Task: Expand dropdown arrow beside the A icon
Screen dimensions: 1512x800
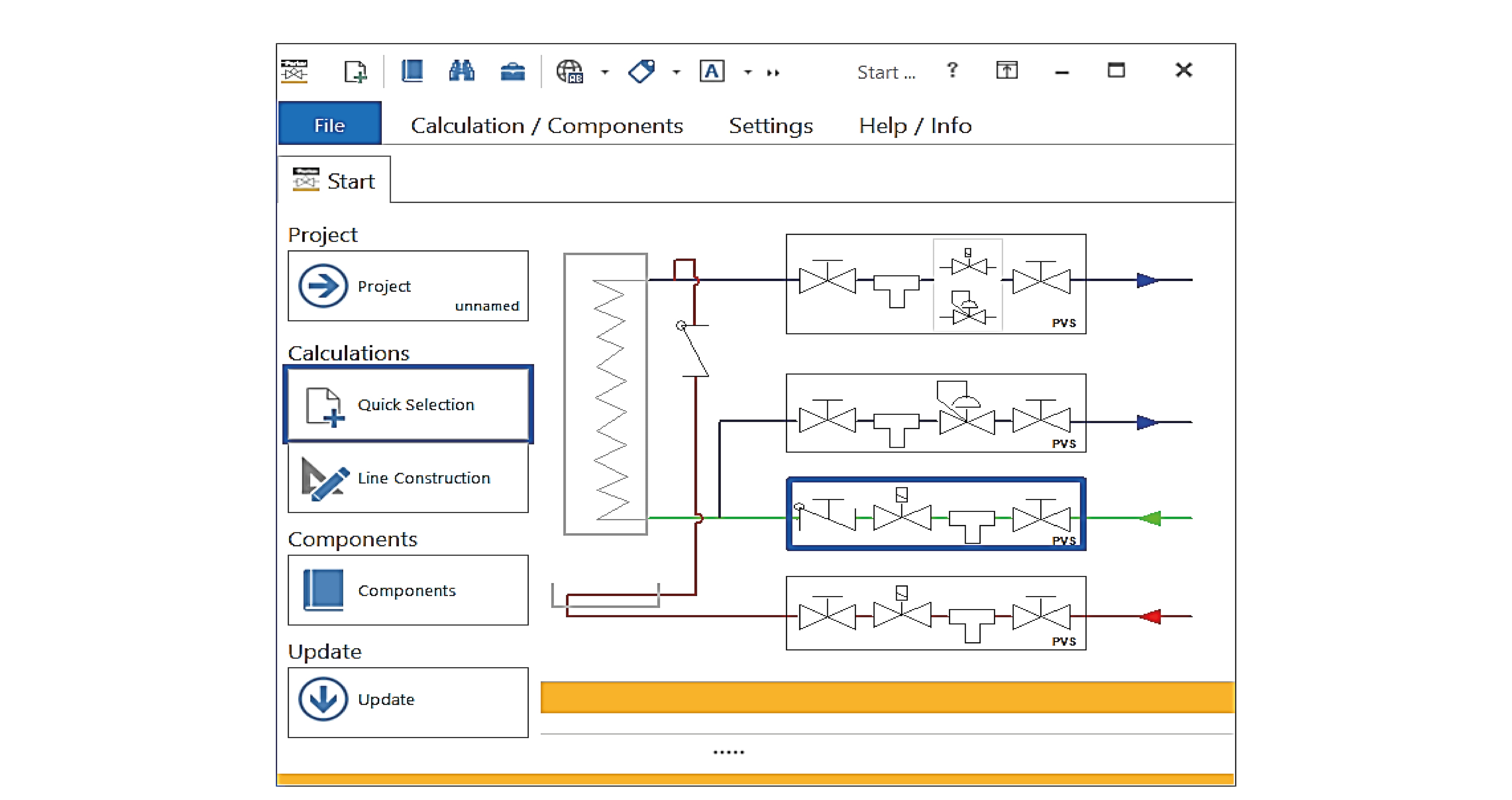Action: pos(748,72)
